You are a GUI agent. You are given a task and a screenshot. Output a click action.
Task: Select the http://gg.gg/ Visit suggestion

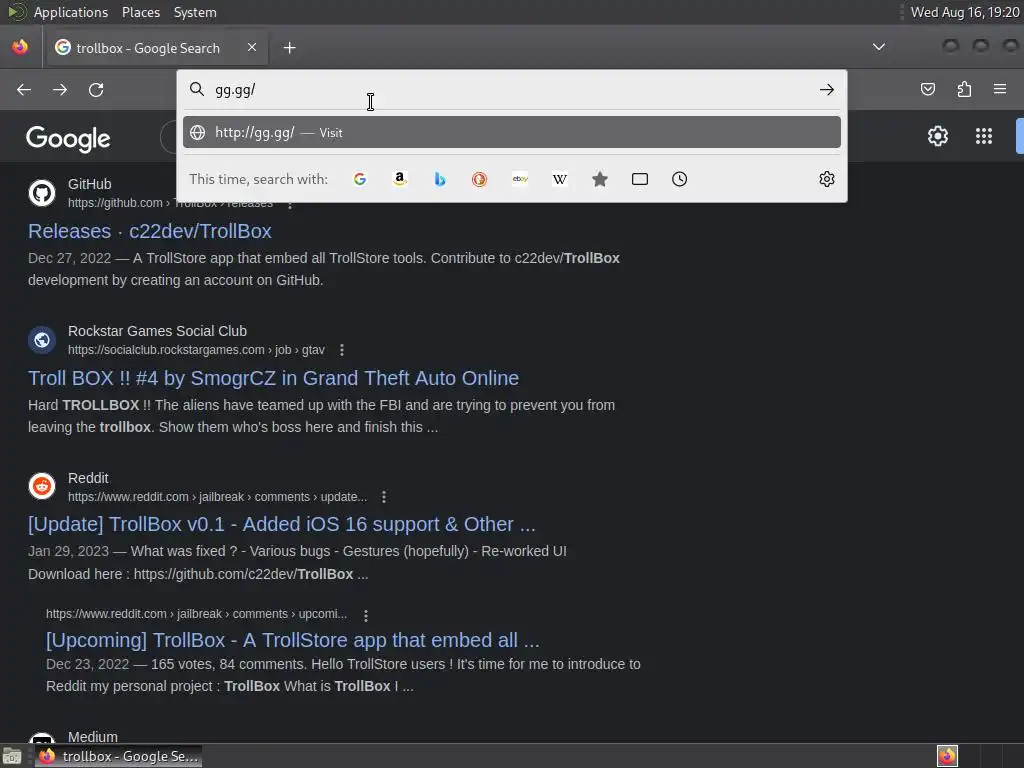(511, 133)
